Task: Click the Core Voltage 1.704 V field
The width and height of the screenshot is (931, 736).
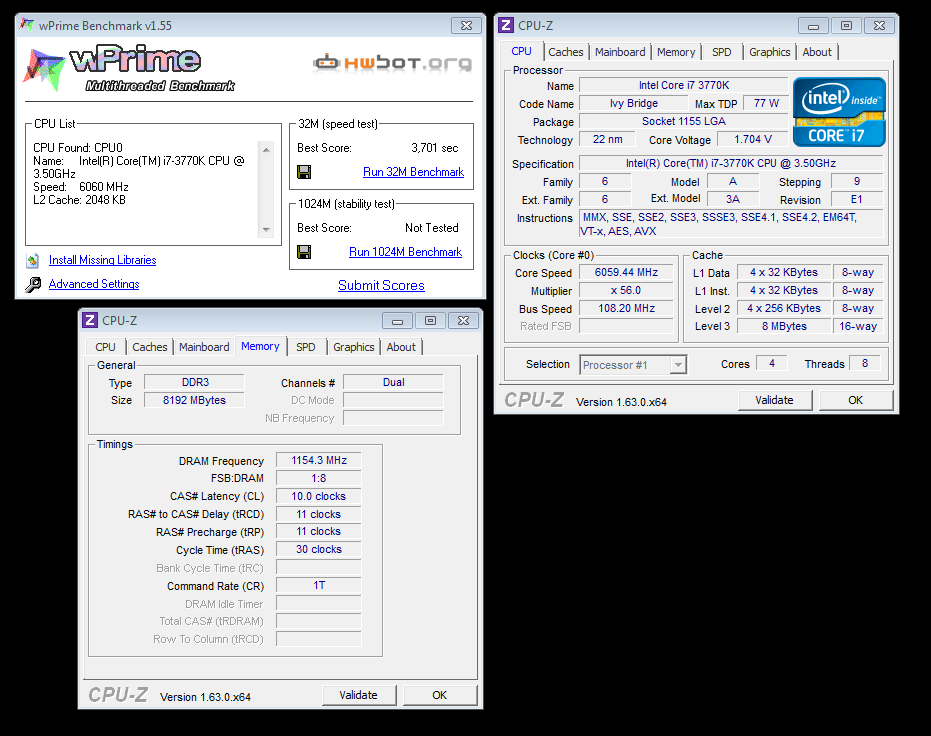Action: [x=753, y=139]
